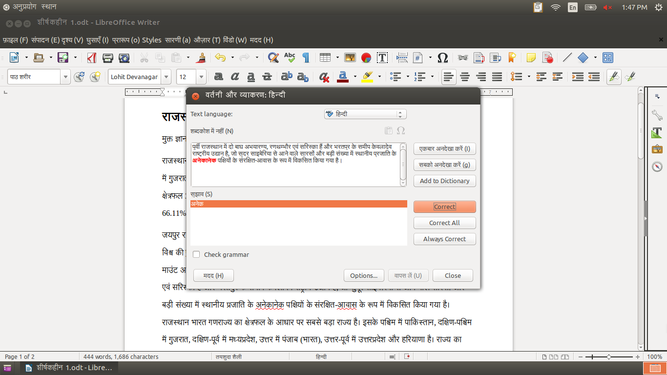The width and height of the screenshot is (667, 375).
Task: Click the Insert Chart icon
Action: 366,57
